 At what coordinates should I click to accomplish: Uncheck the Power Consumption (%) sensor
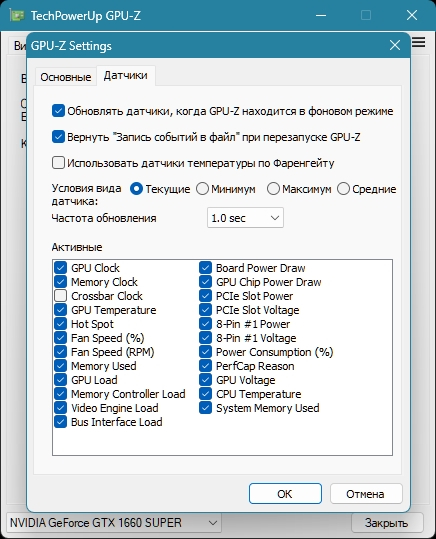[206, 352]
